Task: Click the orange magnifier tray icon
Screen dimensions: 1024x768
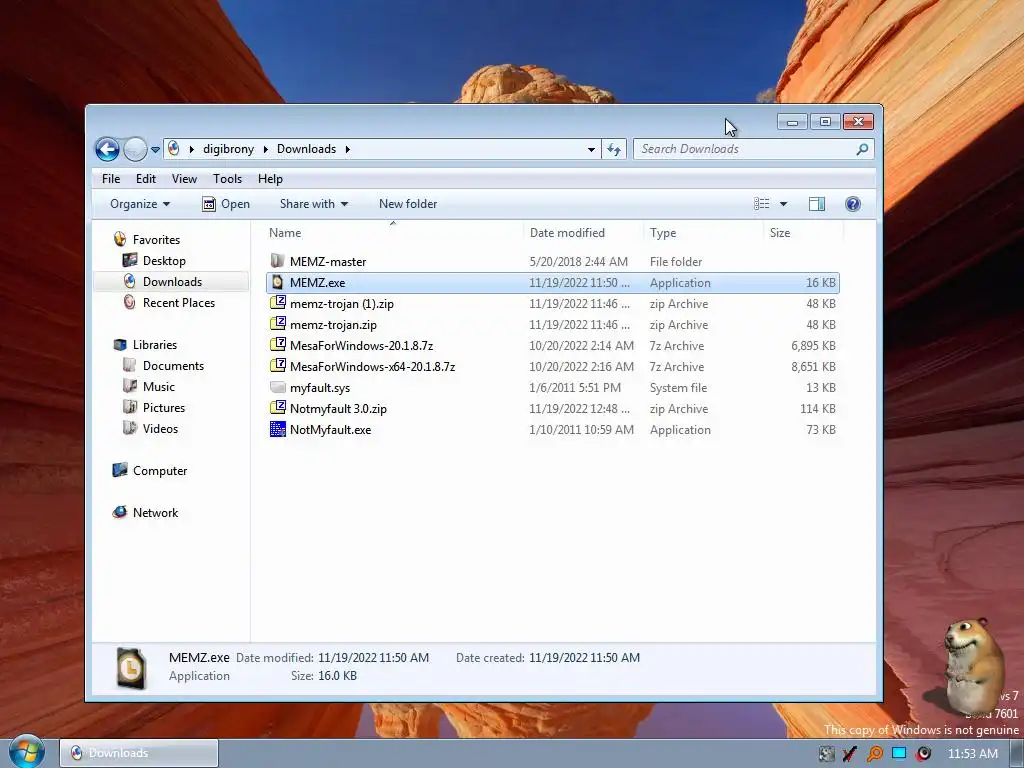Action: coord(874,754)
